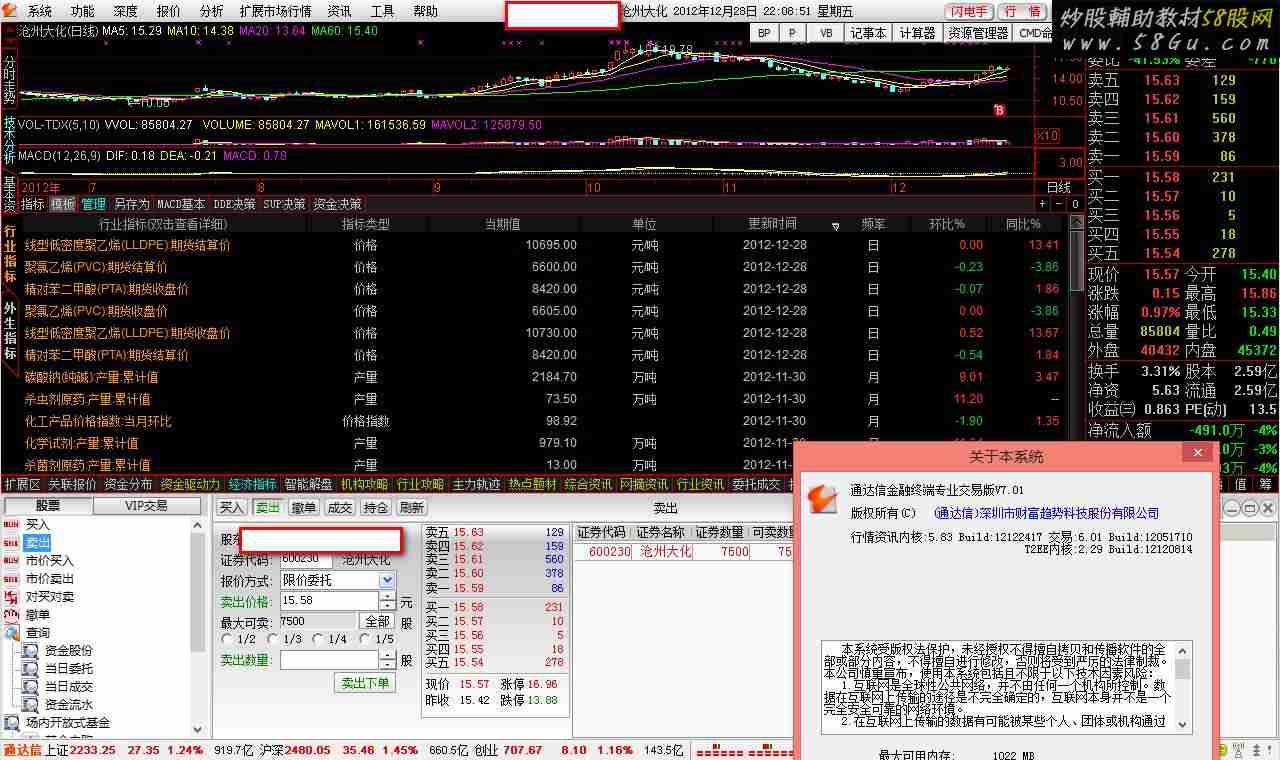Viewport: 1280px width, 760px height.
Task: Click the 对买对卖 swap icon
Action: coord(12,596)
